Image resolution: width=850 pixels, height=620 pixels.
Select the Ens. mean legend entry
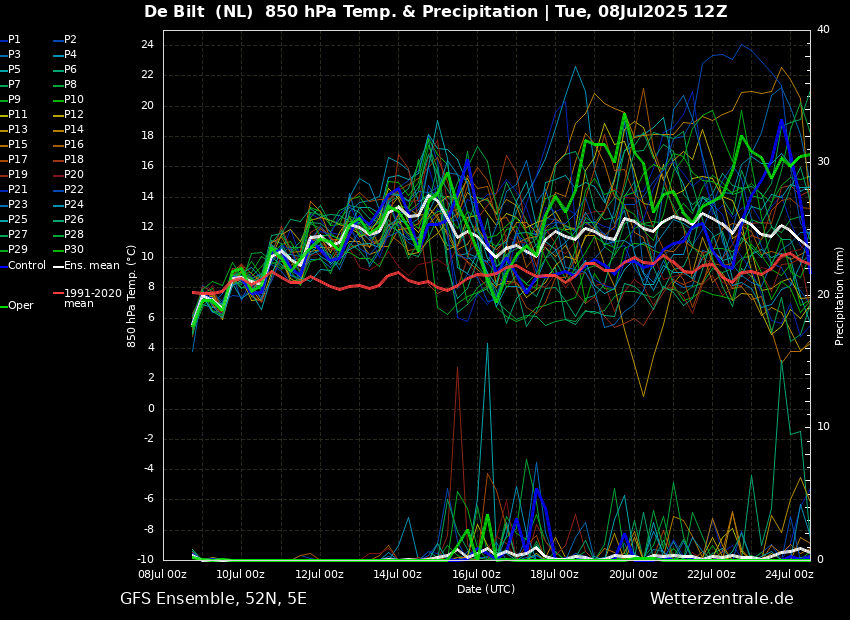87,266
